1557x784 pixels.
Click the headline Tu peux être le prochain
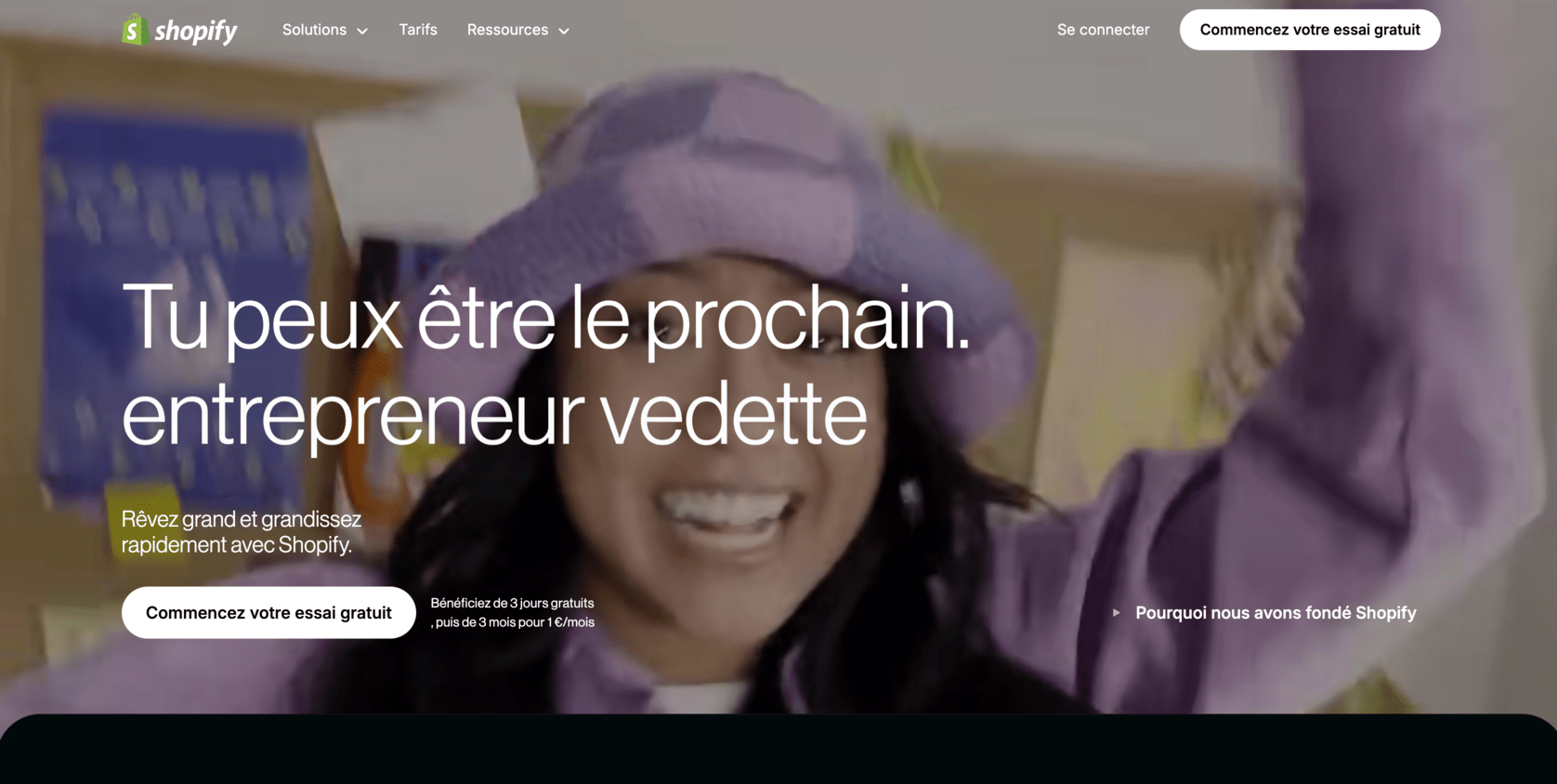[x=546, y=319]
